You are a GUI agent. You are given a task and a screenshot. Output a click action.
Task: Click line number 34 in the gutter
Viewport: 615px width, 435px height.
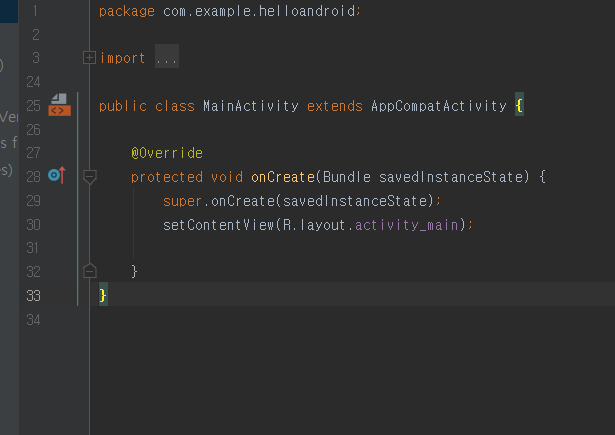[33, 320]
